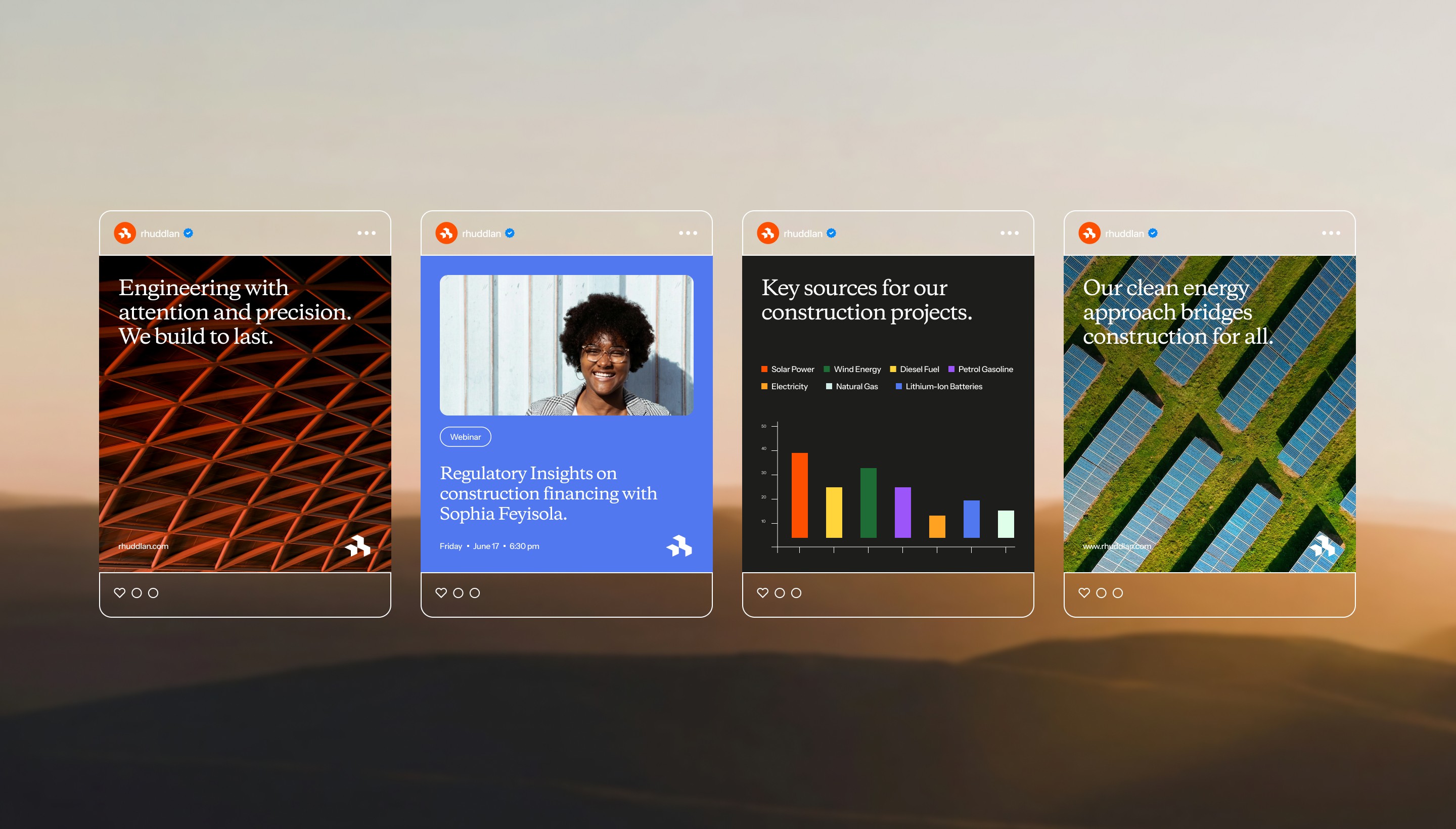The height and width of the screenshot is (829, 1456).
Task: Open the more options dots on Webinar post
Action: tap(688, 233)
